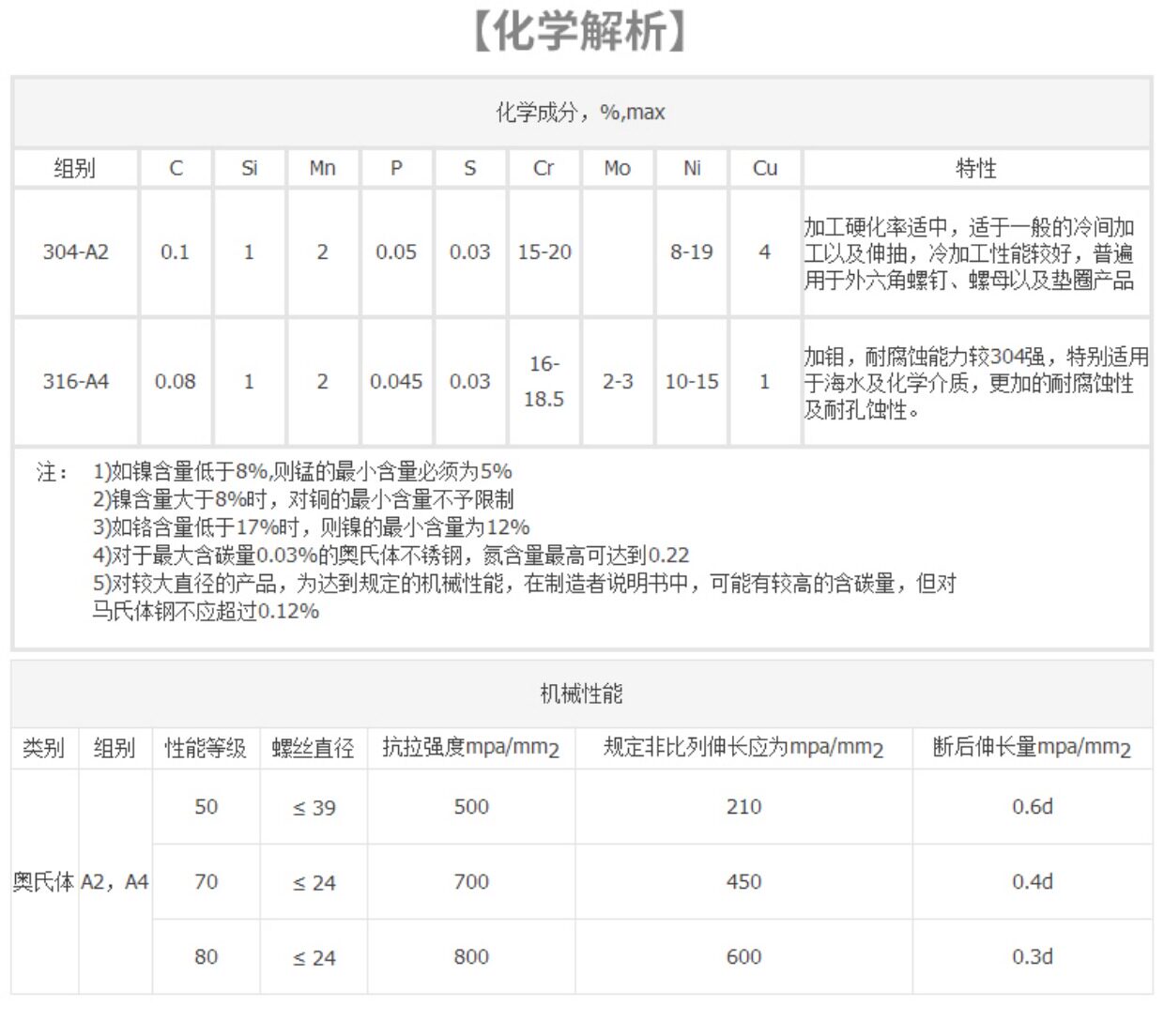Click the Mn column header
The image size is (1164, 1036).
[x=322, y=169]
